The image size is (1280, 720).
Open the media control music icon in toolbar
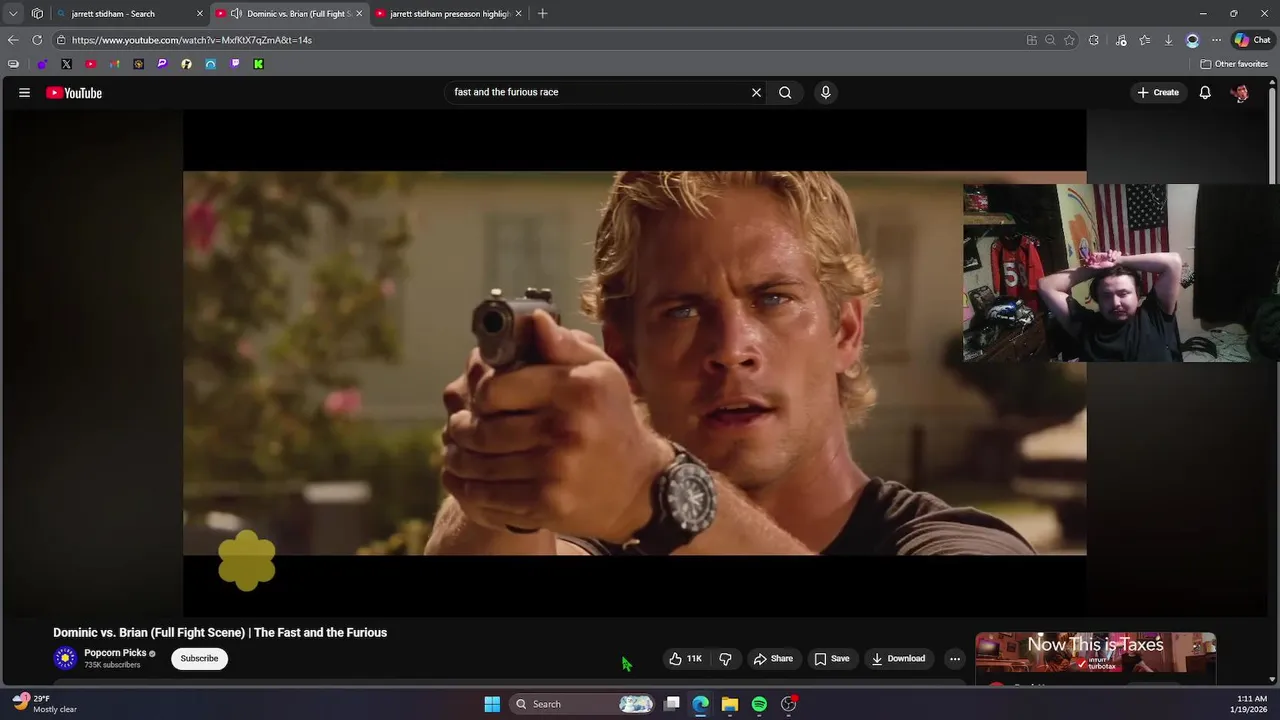click(1120, 40)
